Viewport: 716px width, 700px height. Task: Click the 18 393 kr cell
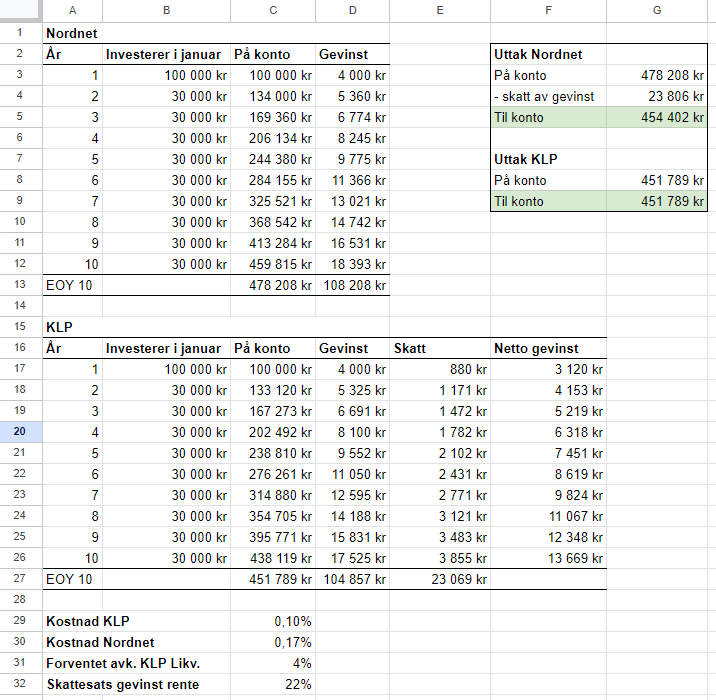(353, 264)
